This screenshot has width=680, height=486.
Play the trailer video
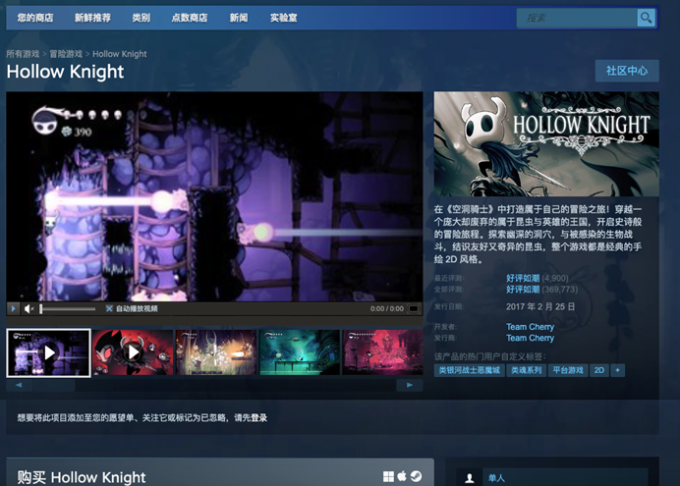point(13,309)
